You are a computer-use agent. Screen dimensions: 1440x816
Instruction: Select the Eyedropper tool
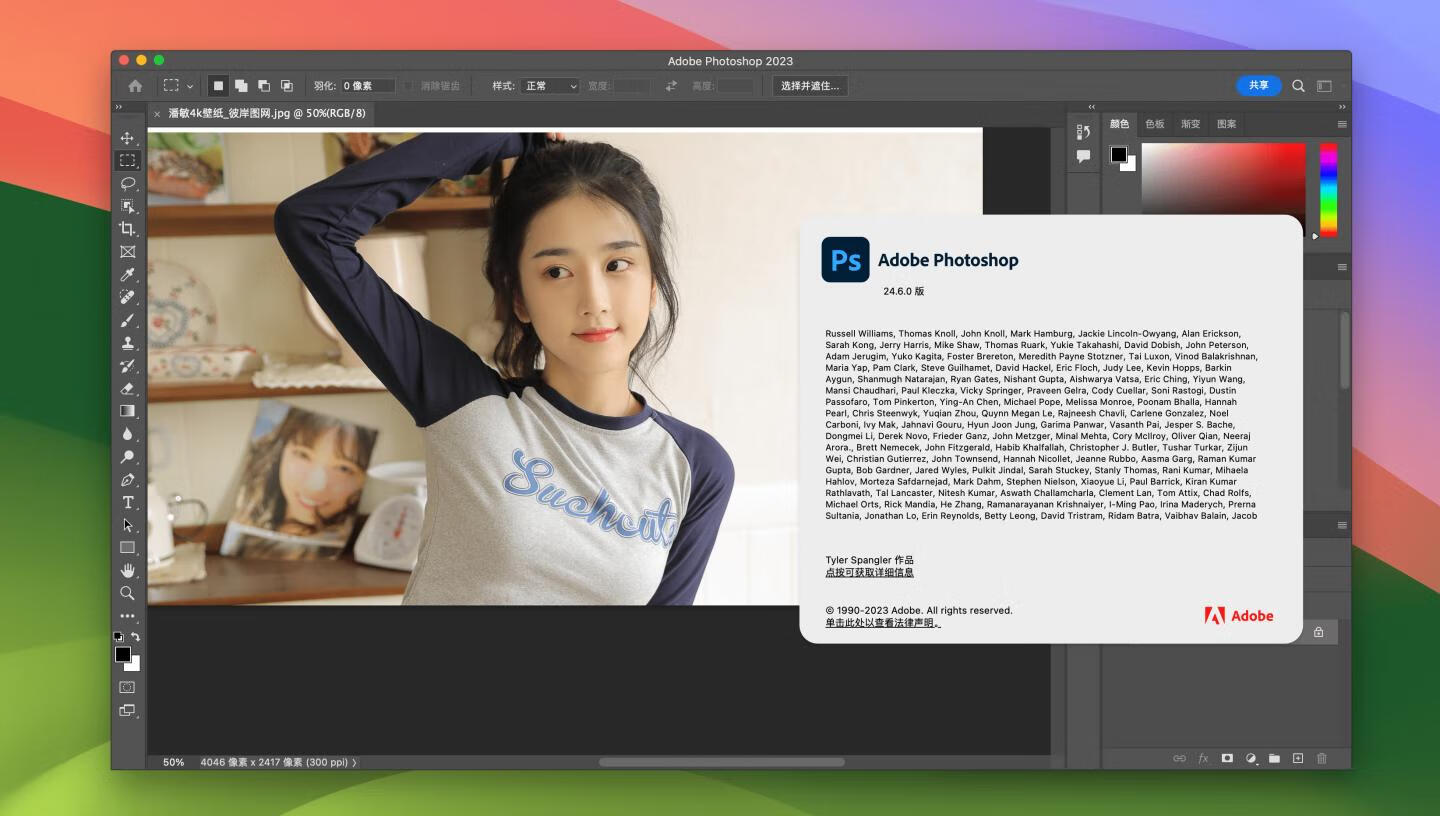click(127, 274)
